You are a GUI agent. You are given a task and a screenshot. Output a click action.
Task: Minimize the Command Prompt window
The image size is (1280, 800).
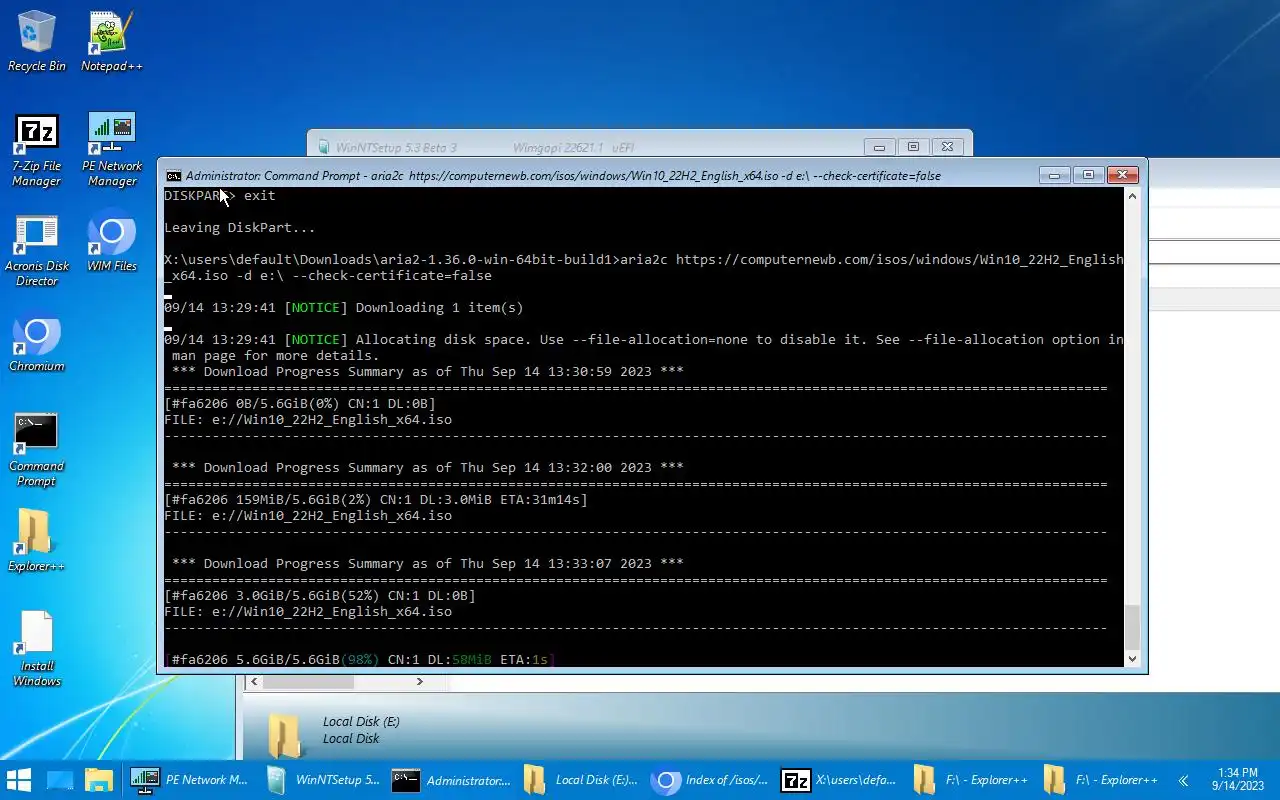pos(1054,175)
